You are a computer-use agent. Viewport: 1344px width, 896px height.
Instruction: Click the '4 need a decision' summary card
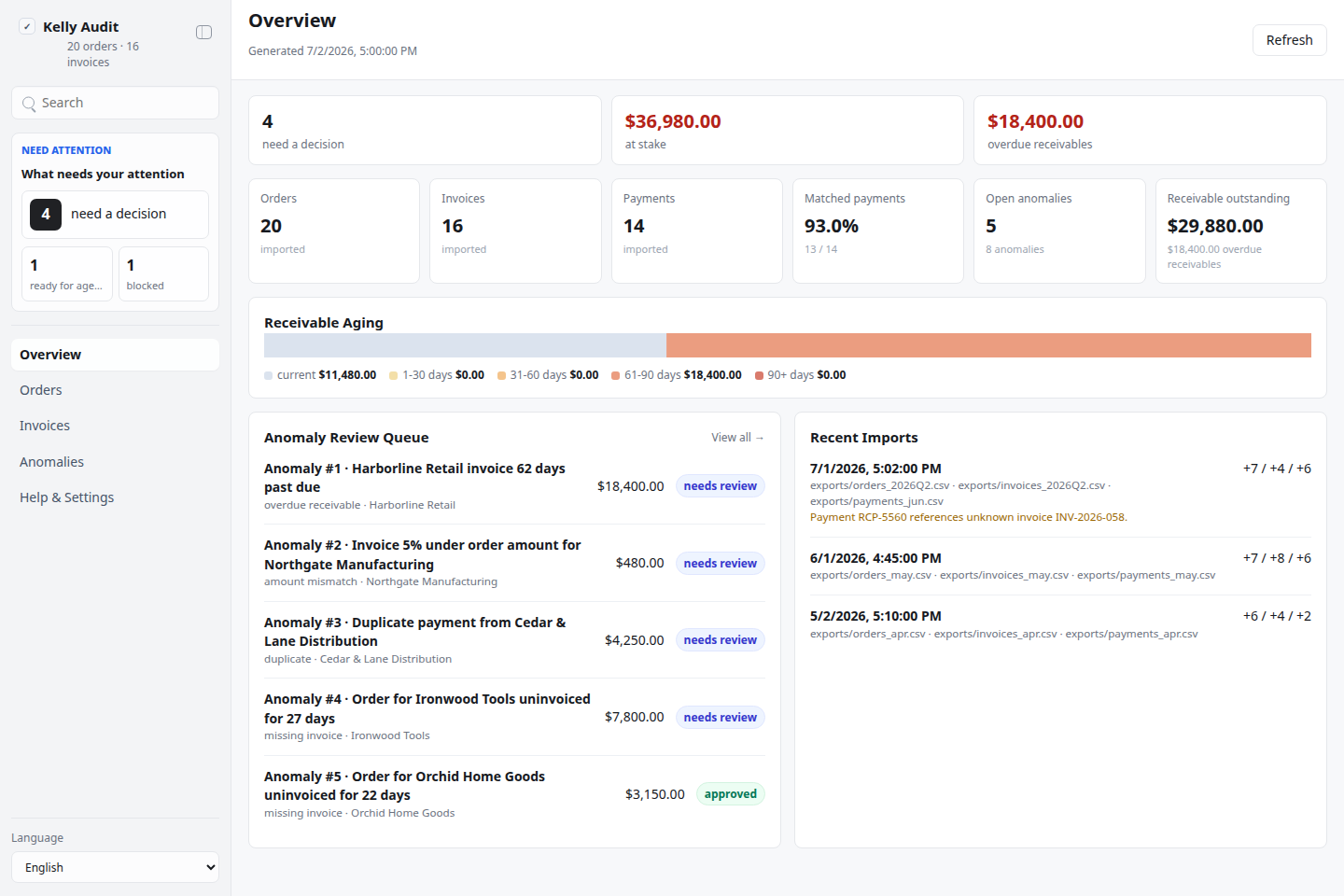425,131
